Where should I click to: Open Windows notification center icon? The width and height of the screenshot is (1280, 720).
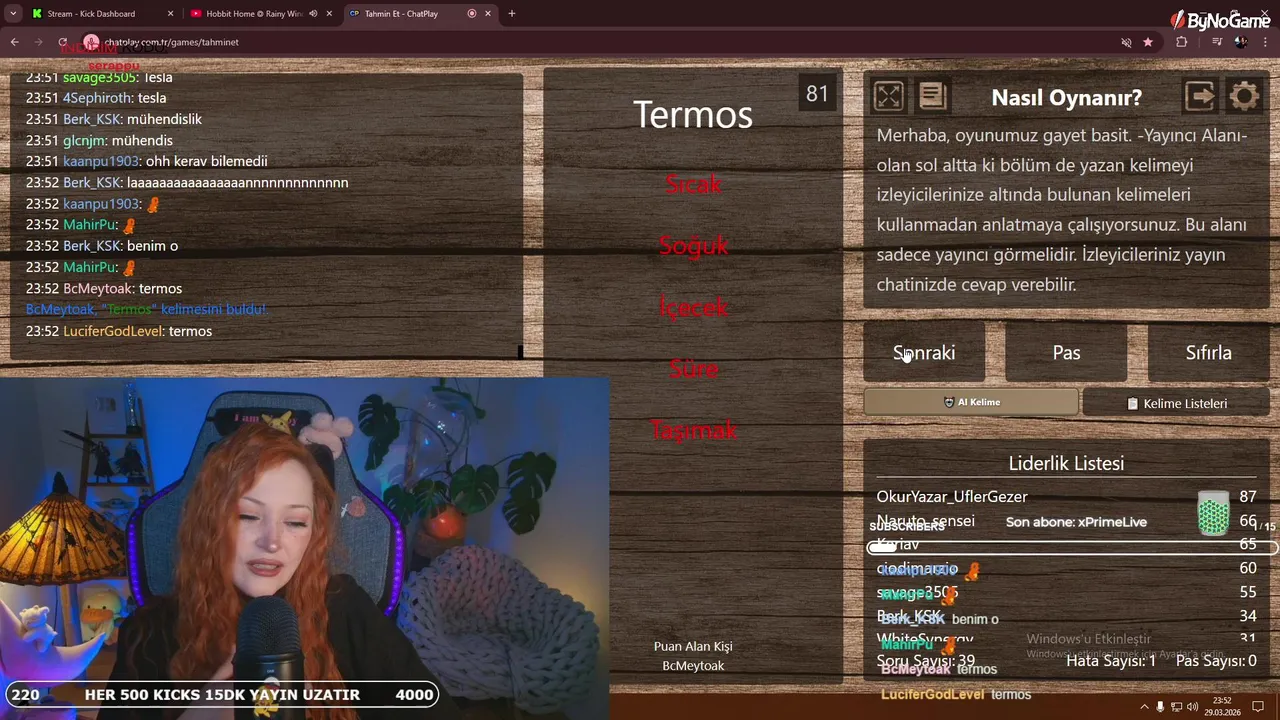tap(1257, 707)
